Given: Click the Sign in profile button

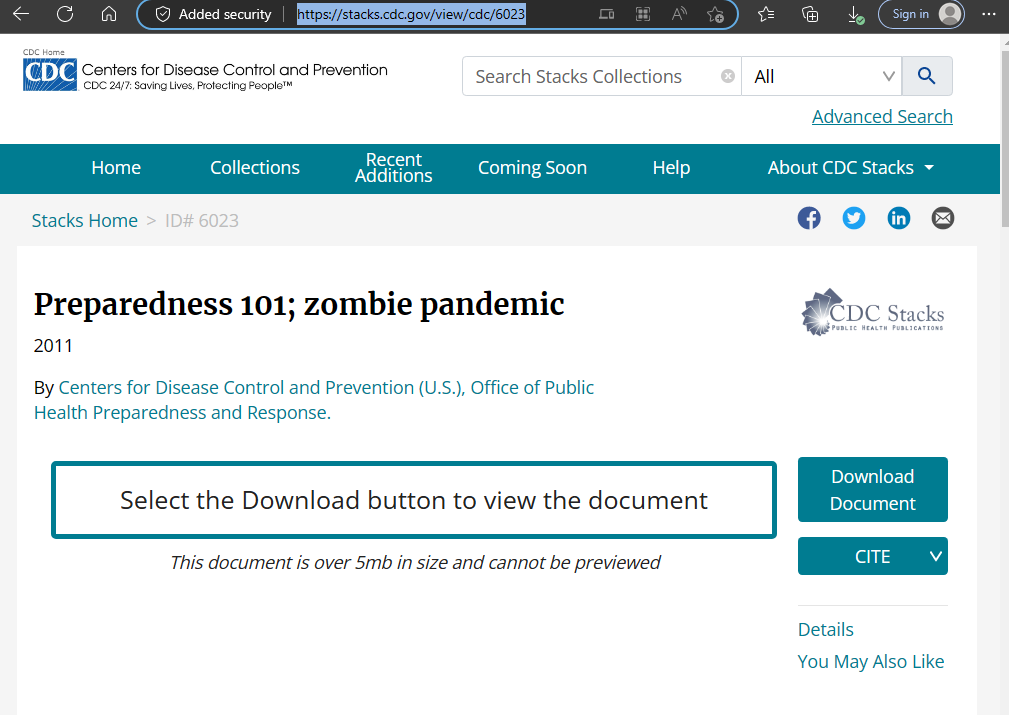Looking at the screenshot, I should (921, 14).
